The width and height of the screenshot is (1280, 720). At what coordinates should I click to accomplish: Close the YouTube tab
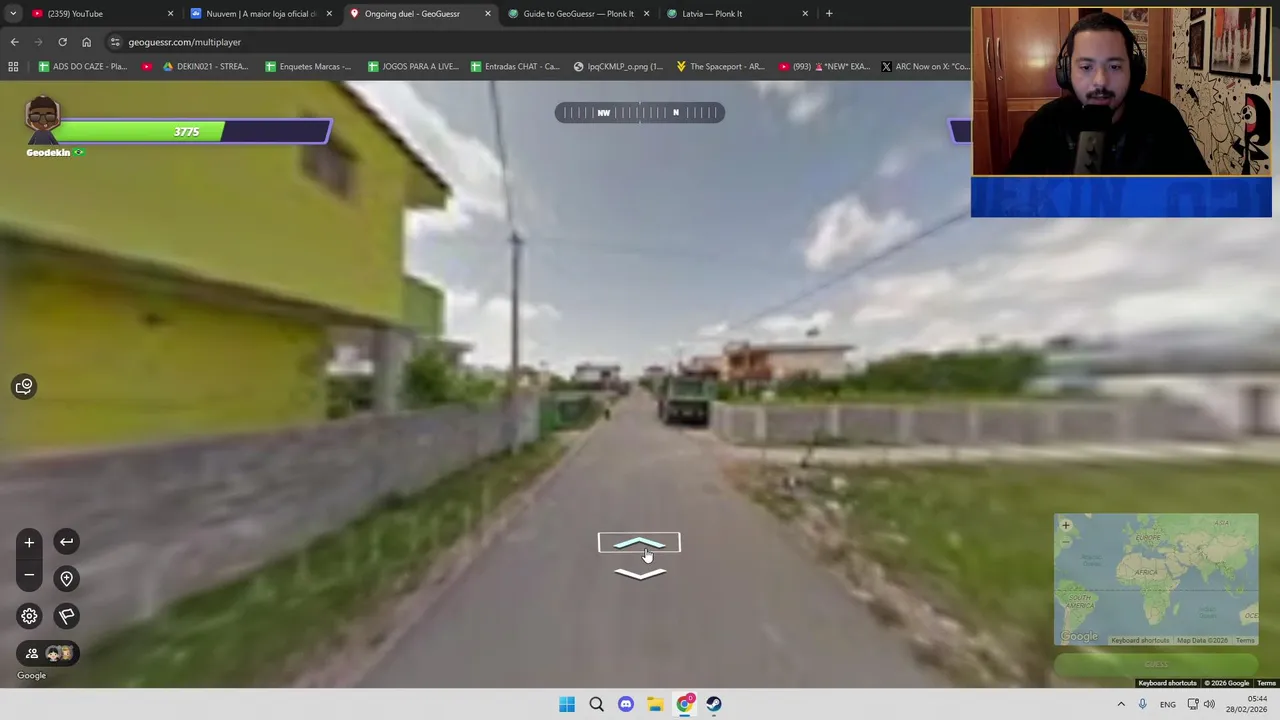[170, 14]
